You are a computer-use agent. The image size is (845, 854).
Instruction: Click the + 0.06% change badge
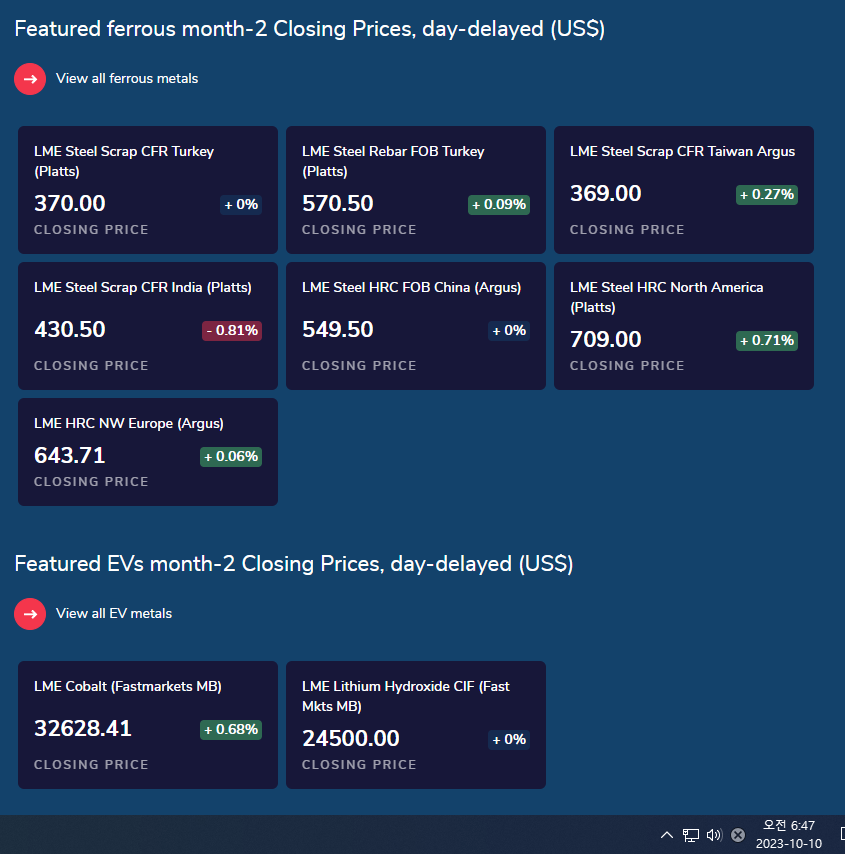pos(231,456)
